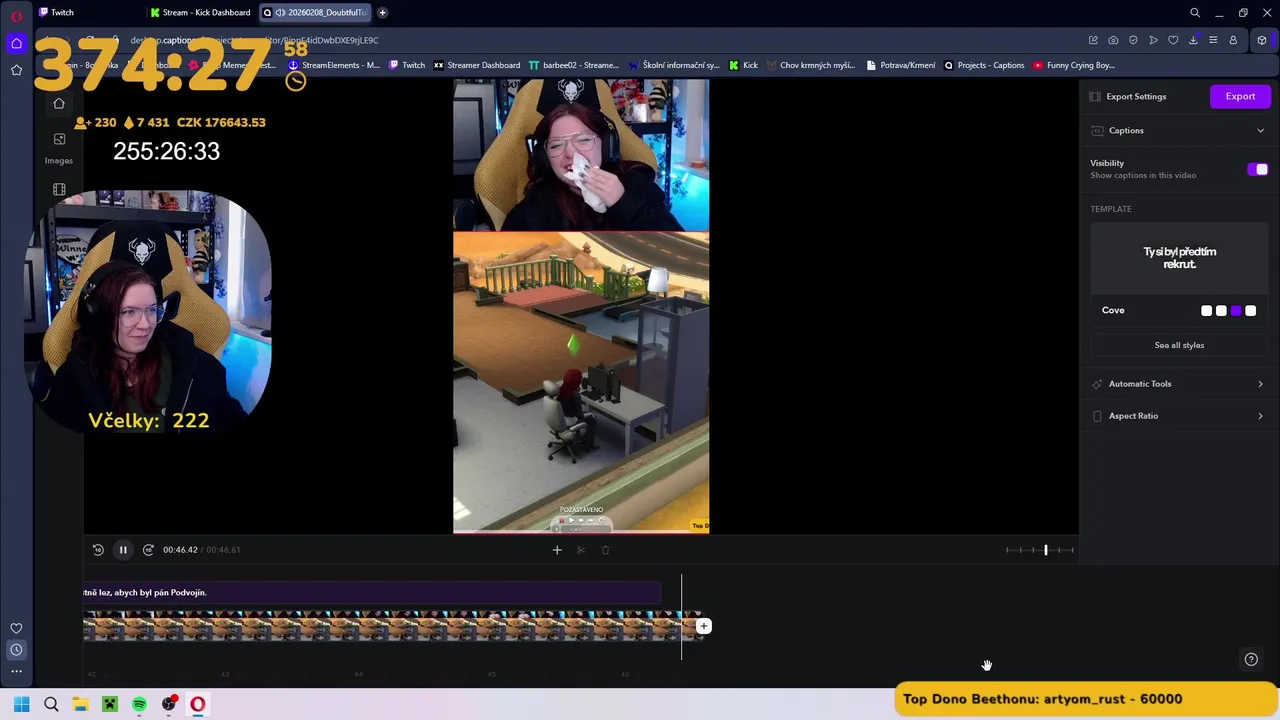This screenshot has height=720, width=1280.
Task: Skip forward 10 seconds in the editor
Action: click(148, 549)
